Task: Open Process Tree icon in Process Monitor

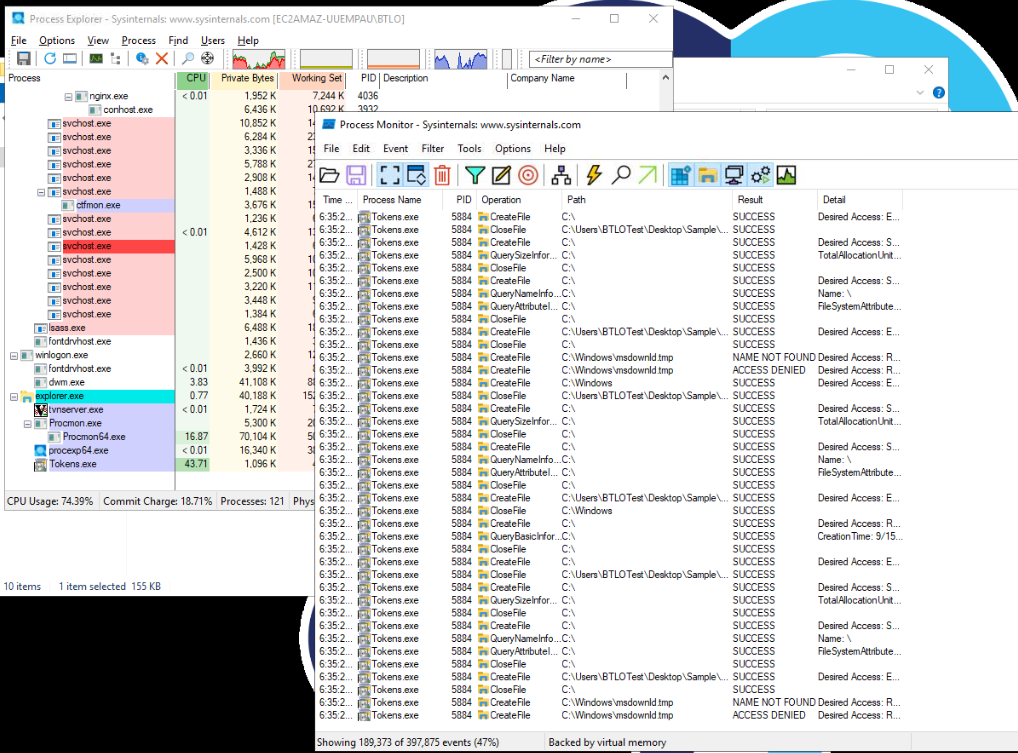Action: coord(561,175)
